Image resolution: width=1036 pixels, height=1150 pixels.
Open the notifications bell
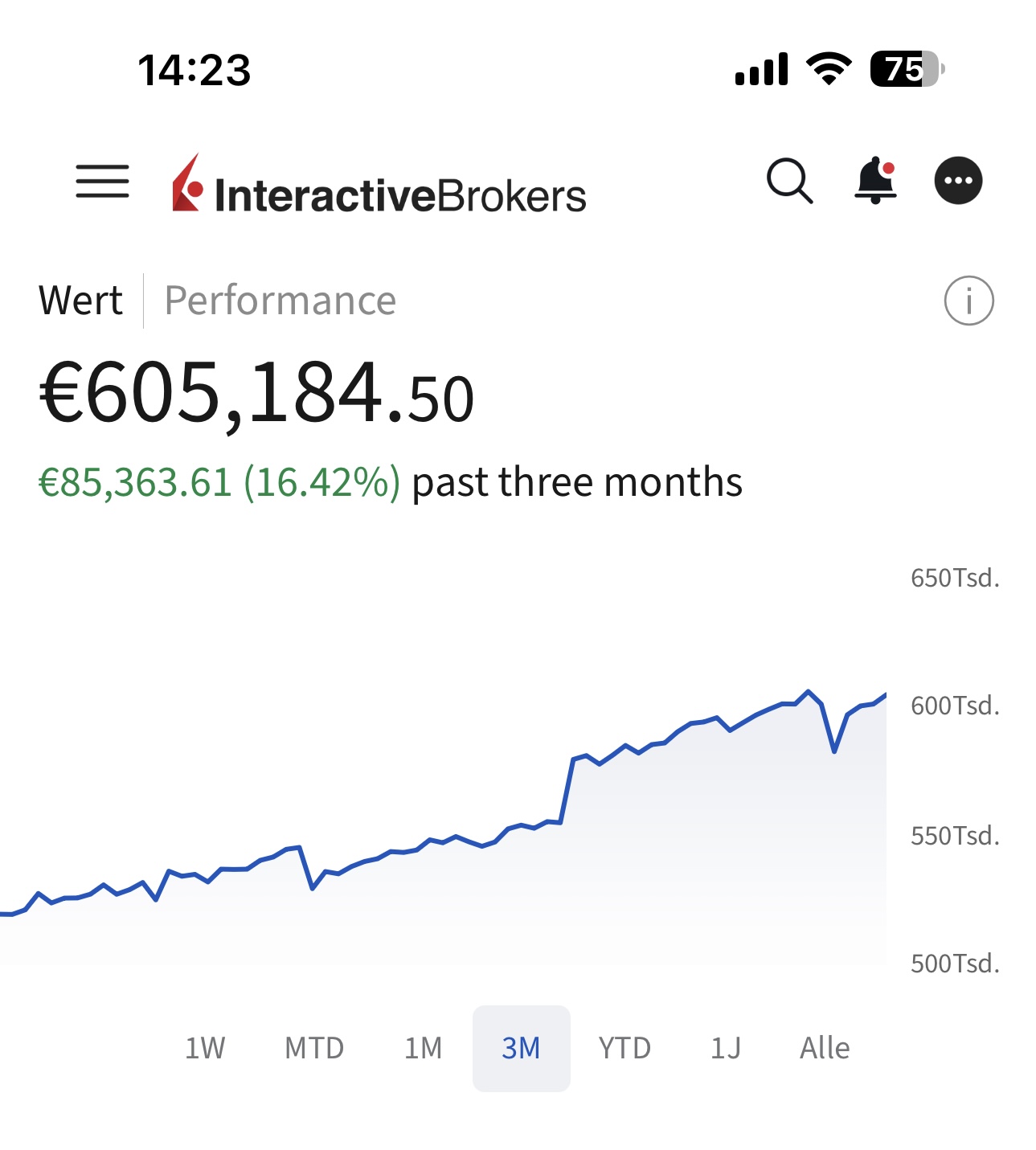pyautogui.click(x=875, y=181)
